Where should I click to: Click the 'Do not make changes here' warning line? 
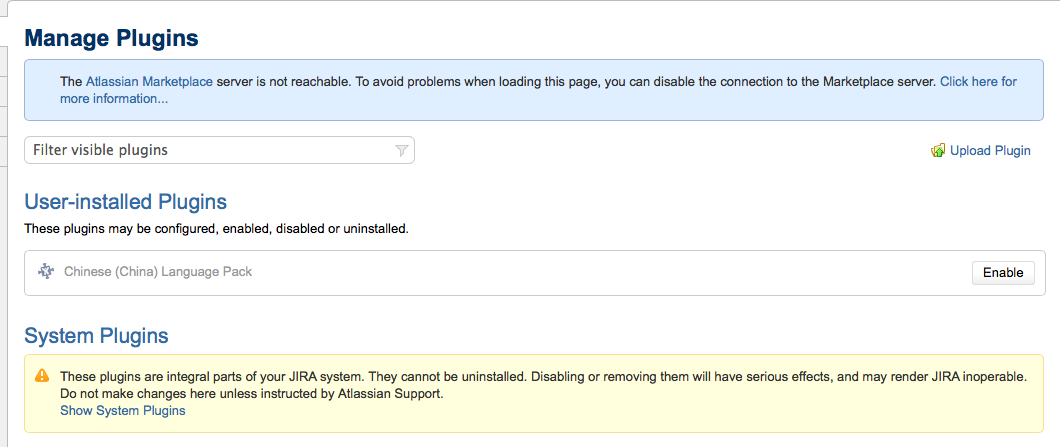(x=250, y=394)
